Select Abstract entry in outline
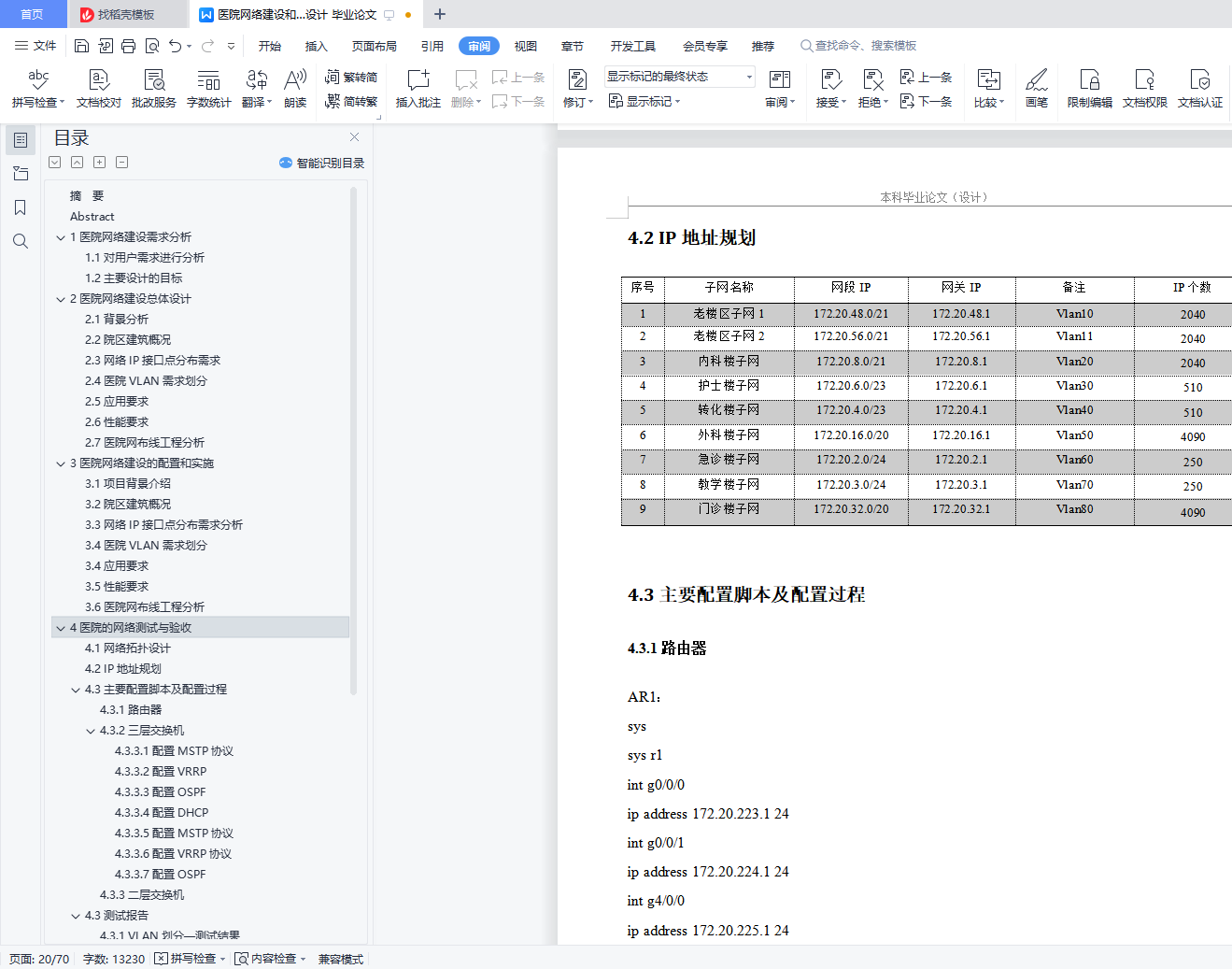1232x969 pixels. [92, 217]
